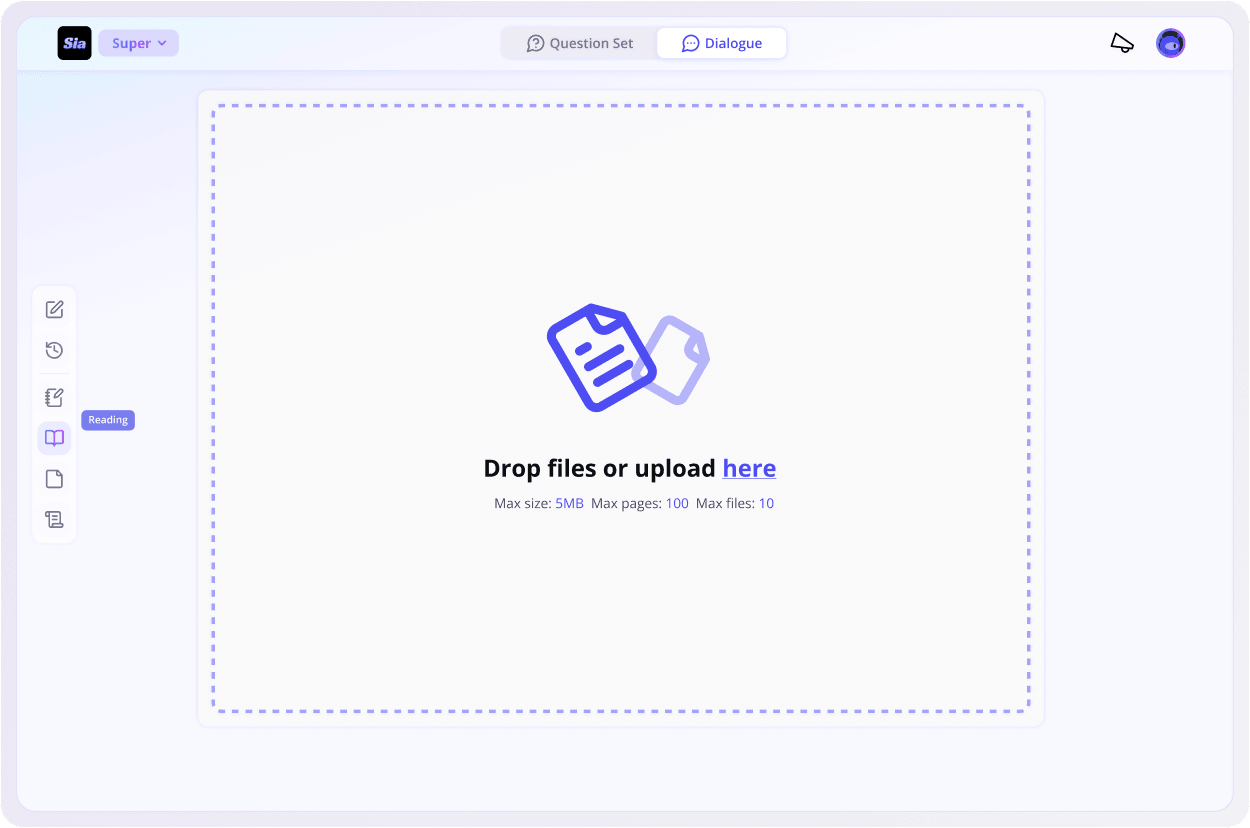Select the notebook tool in sidebar
1250x828 pixels.
click(x=55, y=396)
